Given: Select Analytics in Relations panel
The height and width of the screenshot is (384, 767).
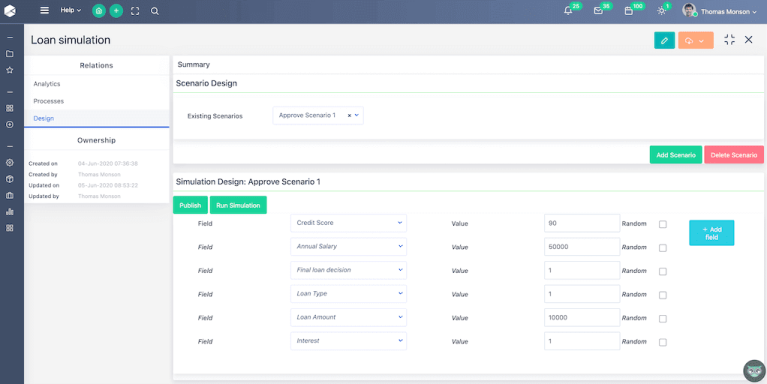Looking at the screenshot, I should coord(47,84).
